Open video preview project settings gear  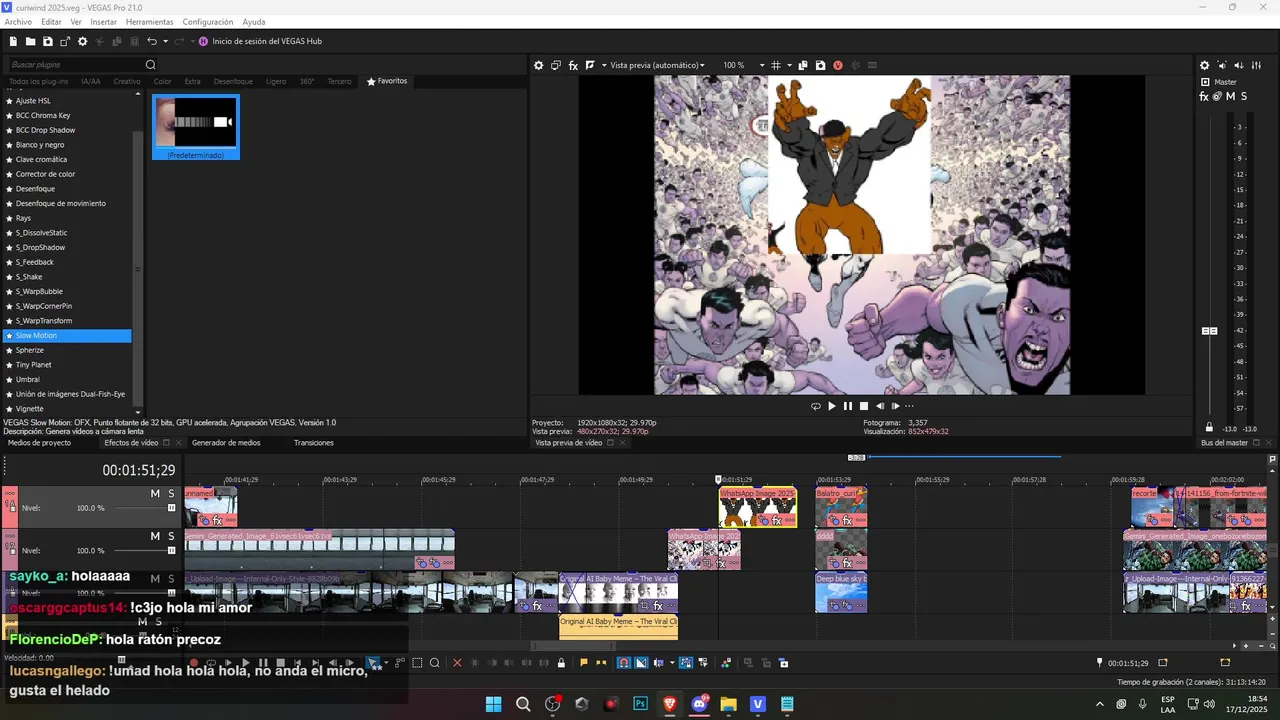pos(538,65)
